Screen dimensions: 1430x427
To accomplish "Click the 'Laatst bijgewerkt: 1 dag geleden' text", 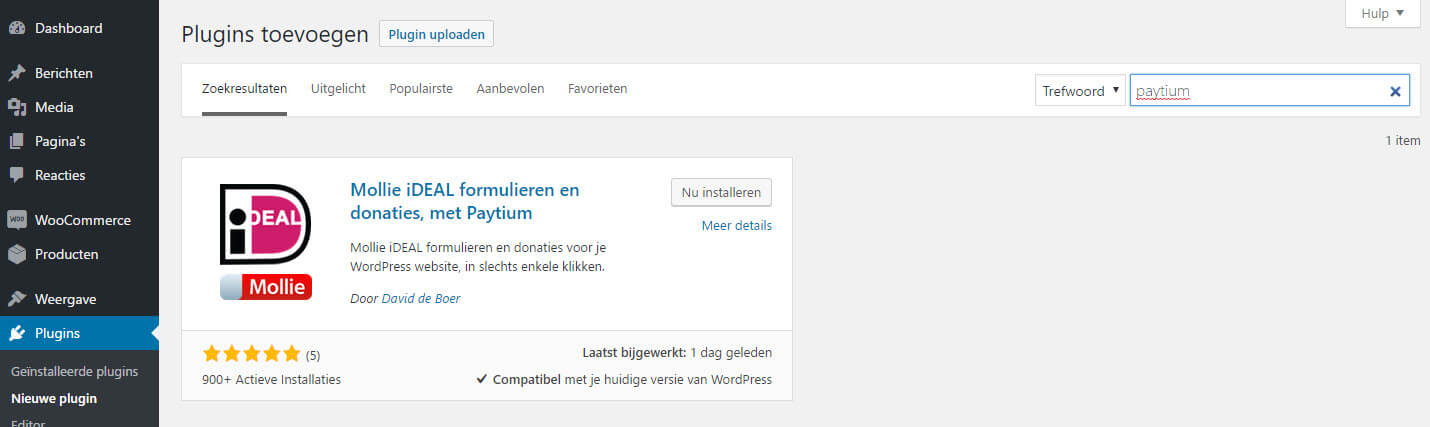I will click(677, 353).
